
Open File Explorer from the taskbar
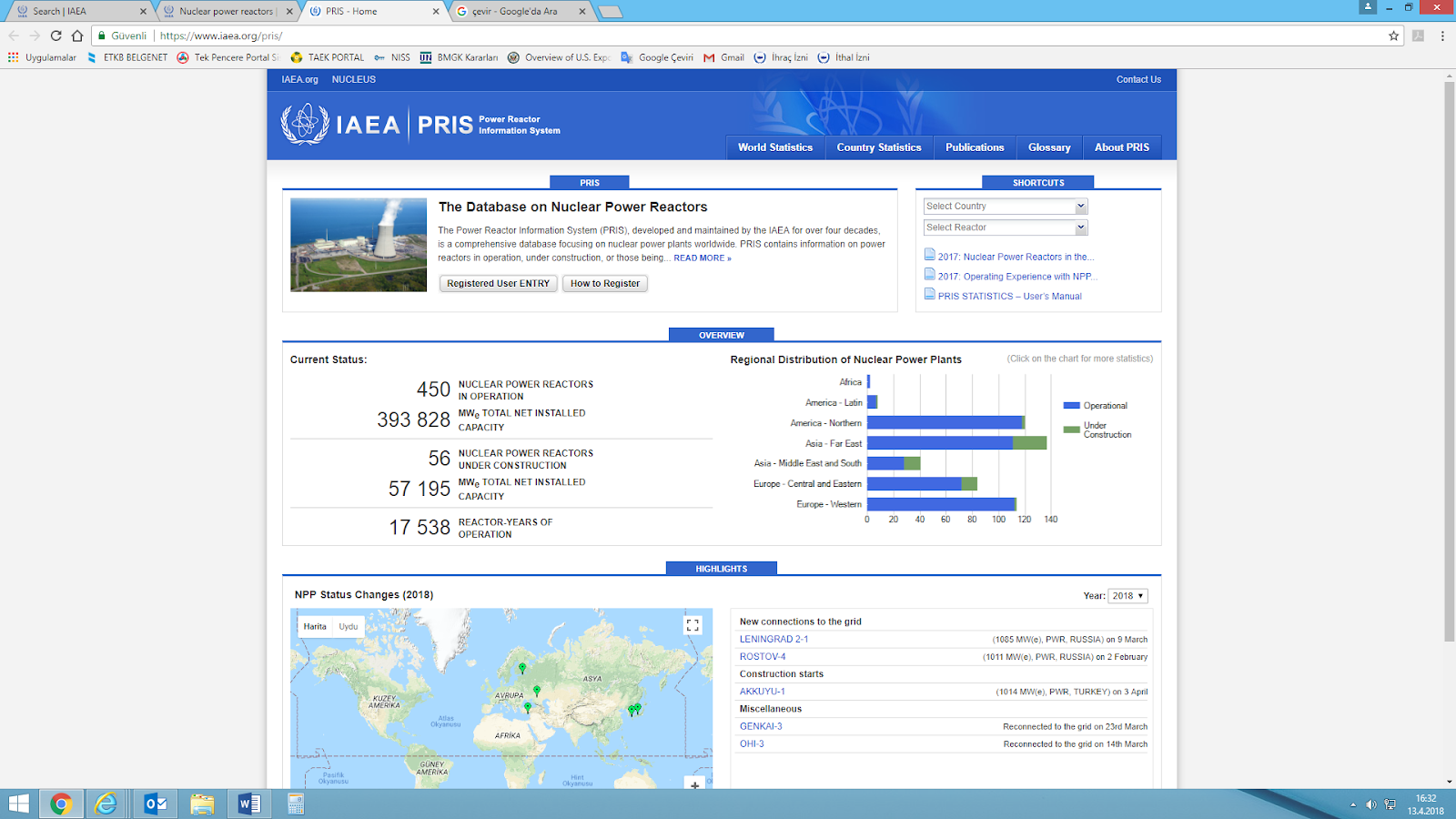point(202,804)
